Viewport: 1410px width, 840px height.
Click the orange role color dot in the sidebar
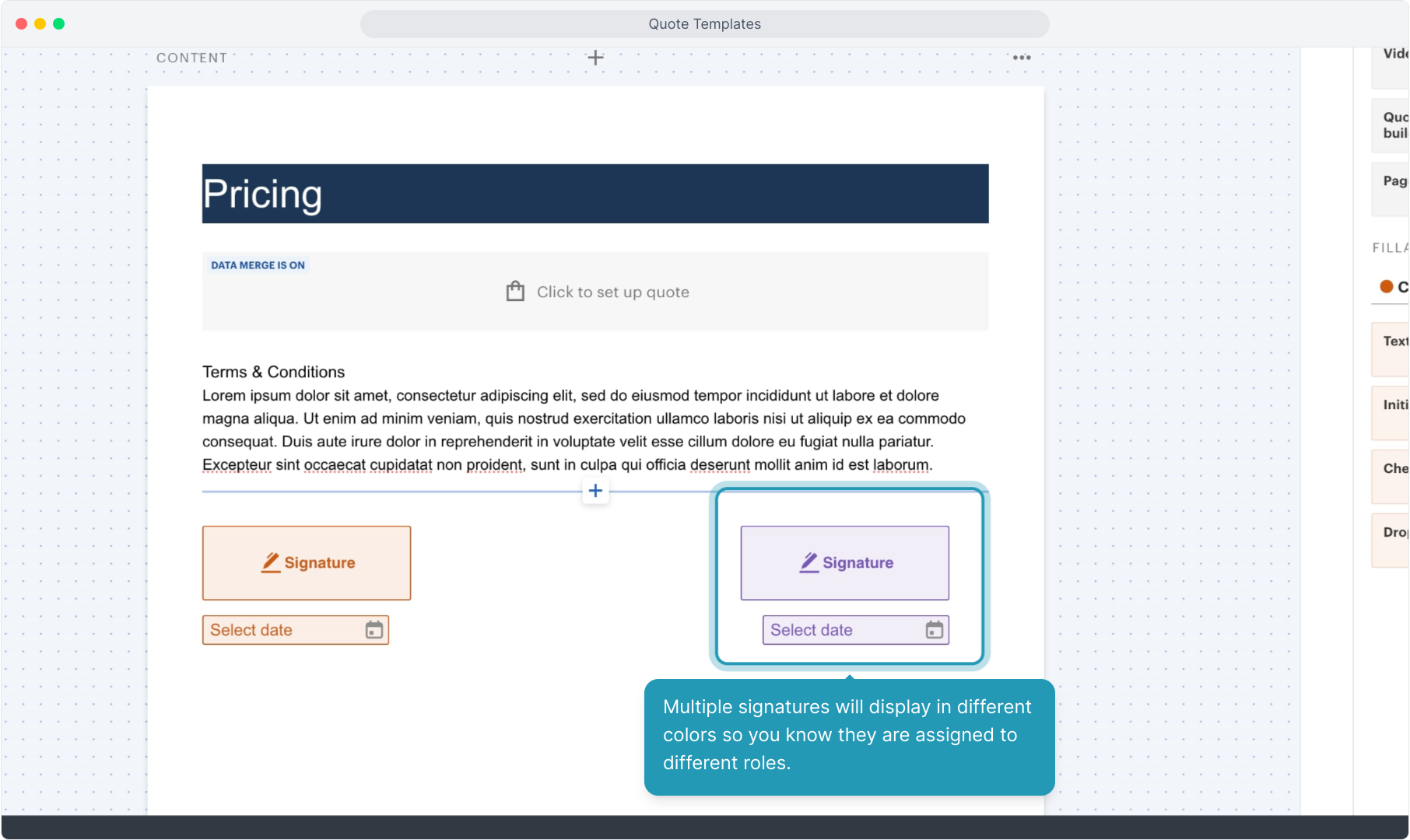1387,286
